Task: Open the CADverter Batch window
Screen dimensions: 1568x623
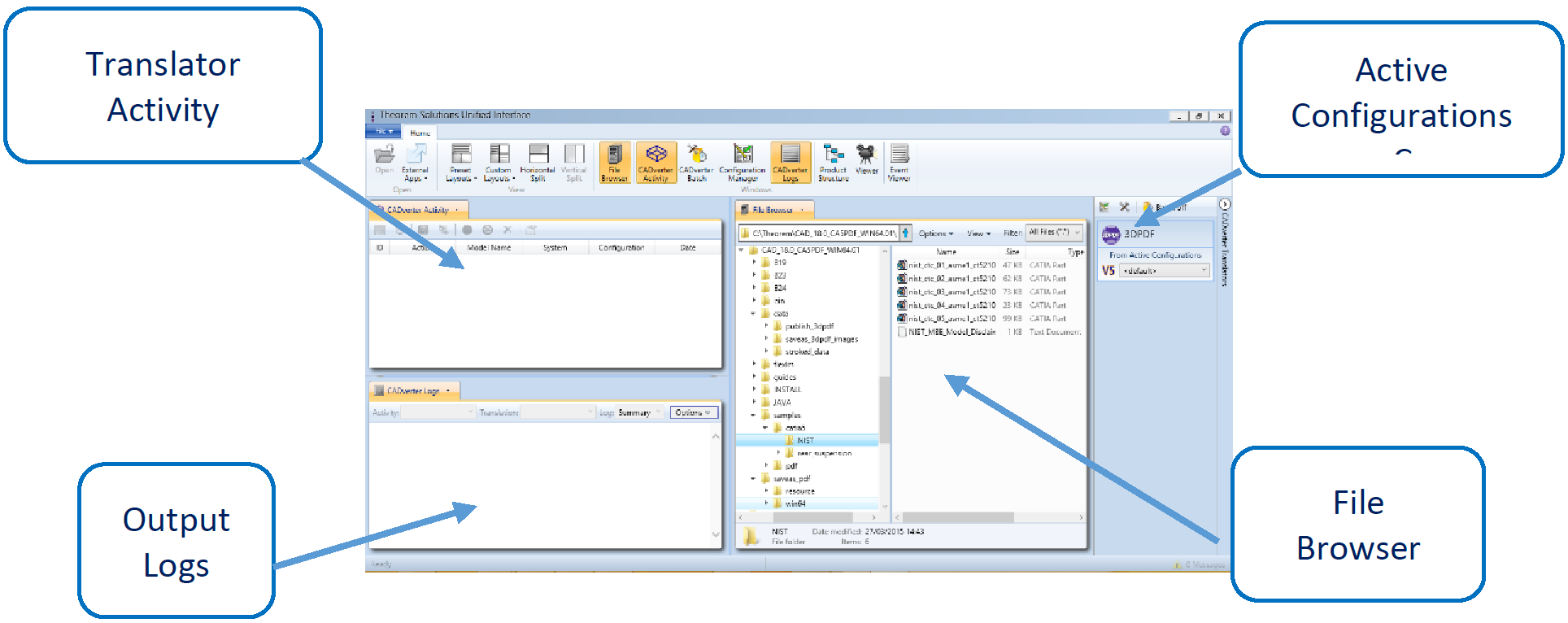Action: point(697,163)
